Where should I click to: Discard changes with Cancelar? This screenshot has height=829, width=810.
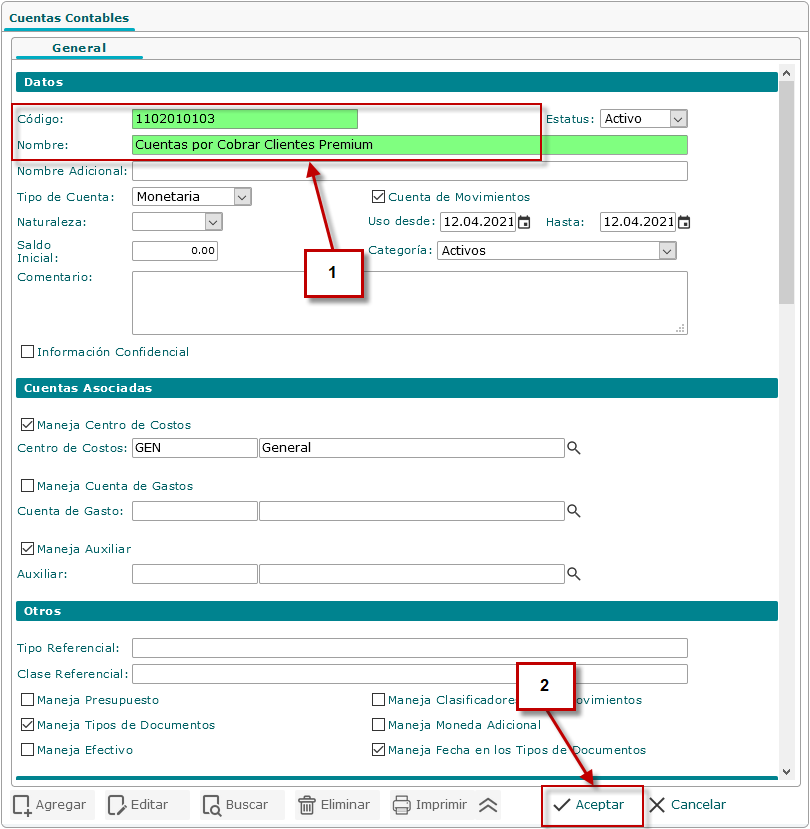(687, 805)
